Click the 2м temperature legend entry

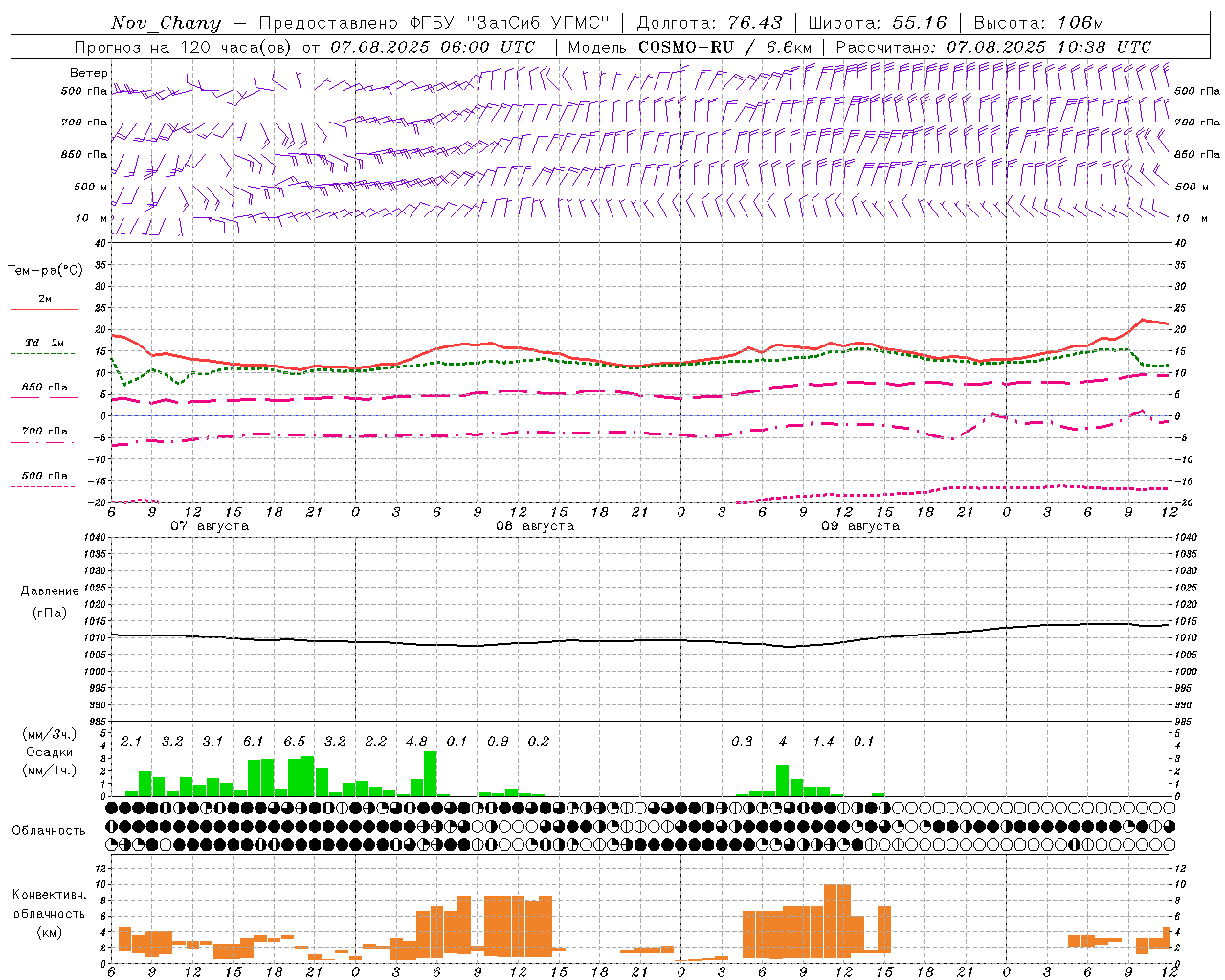(x=45, y=299)
